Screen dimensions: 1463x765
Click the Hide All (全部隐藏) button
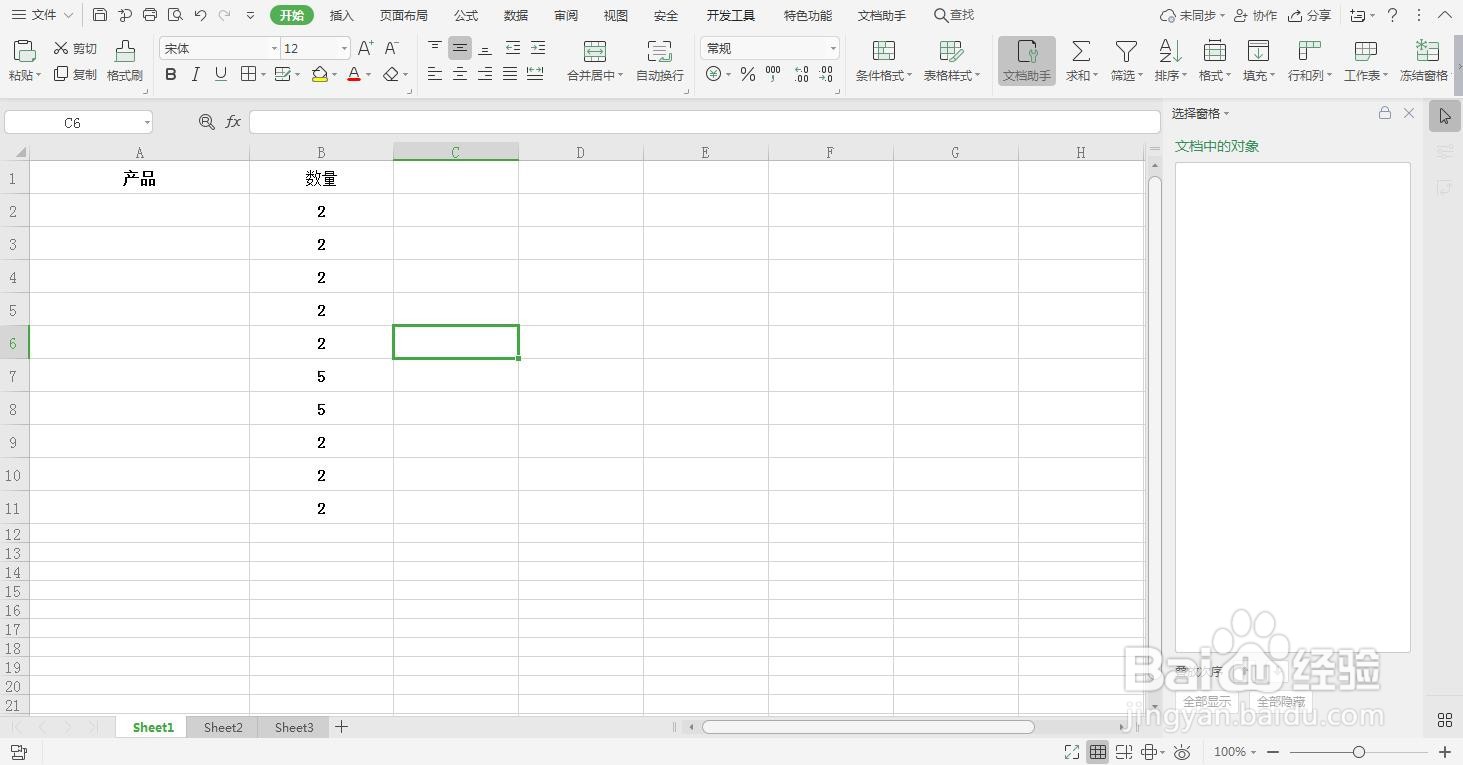[1281, 702]
